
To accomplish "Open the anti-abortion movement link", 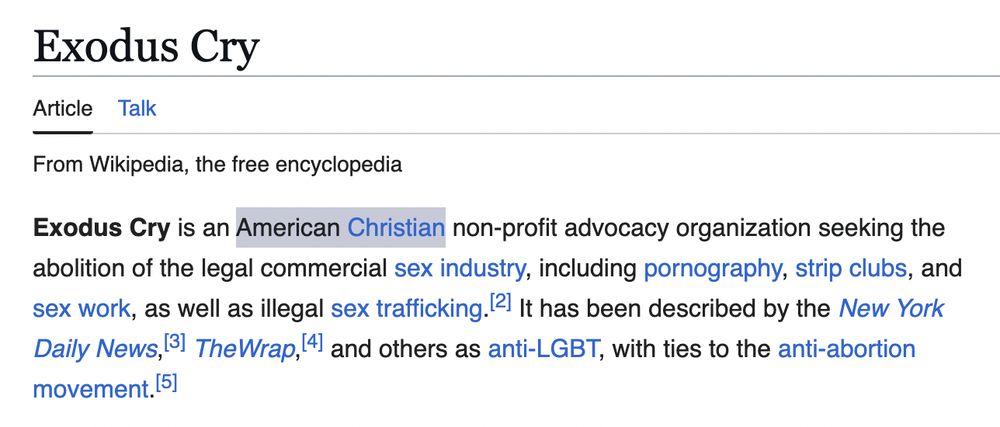I will pyautogui.click(x=846, y=349).
